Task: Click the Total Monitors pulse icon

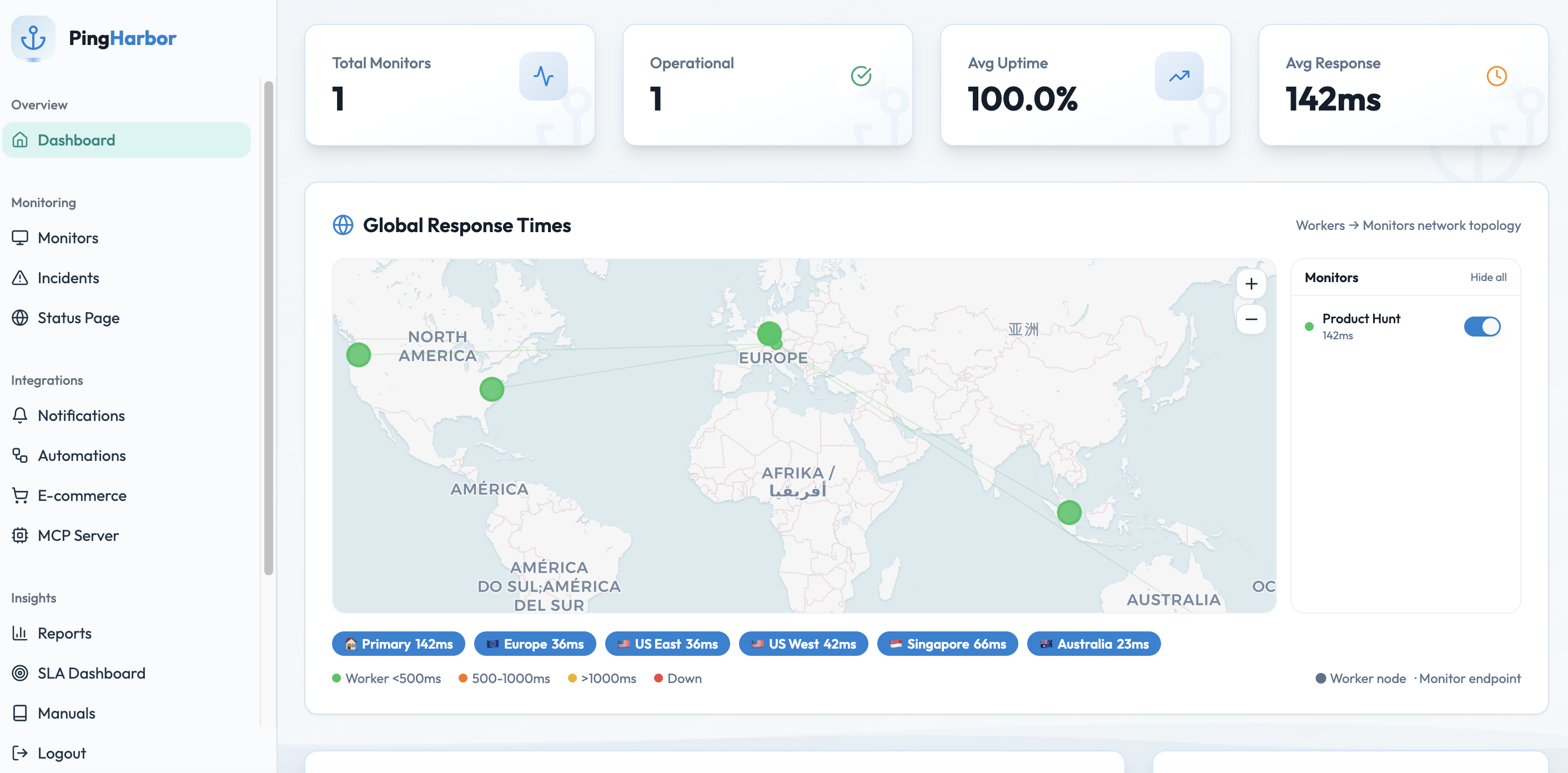Action: 543,76
